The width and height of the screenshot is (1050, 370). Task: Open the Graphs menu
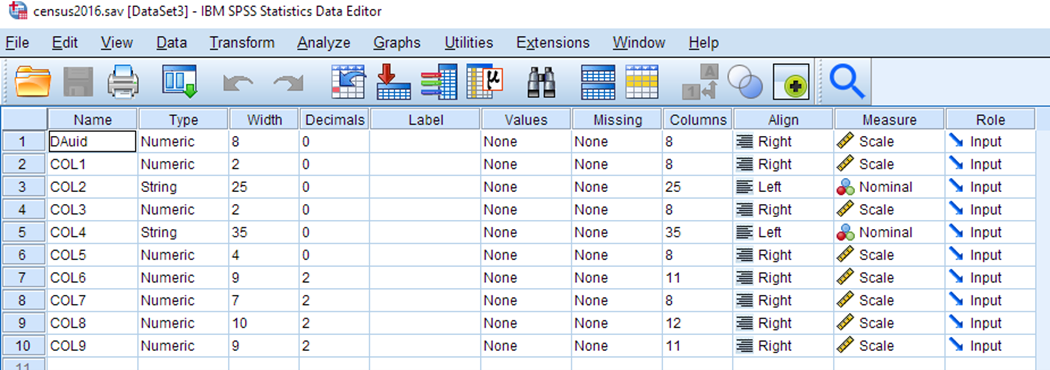coord(397,43)
